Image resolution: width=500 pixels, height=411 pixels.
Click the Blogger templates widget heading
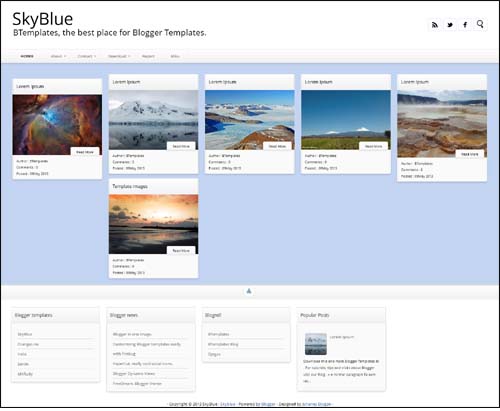pos(33,315)
